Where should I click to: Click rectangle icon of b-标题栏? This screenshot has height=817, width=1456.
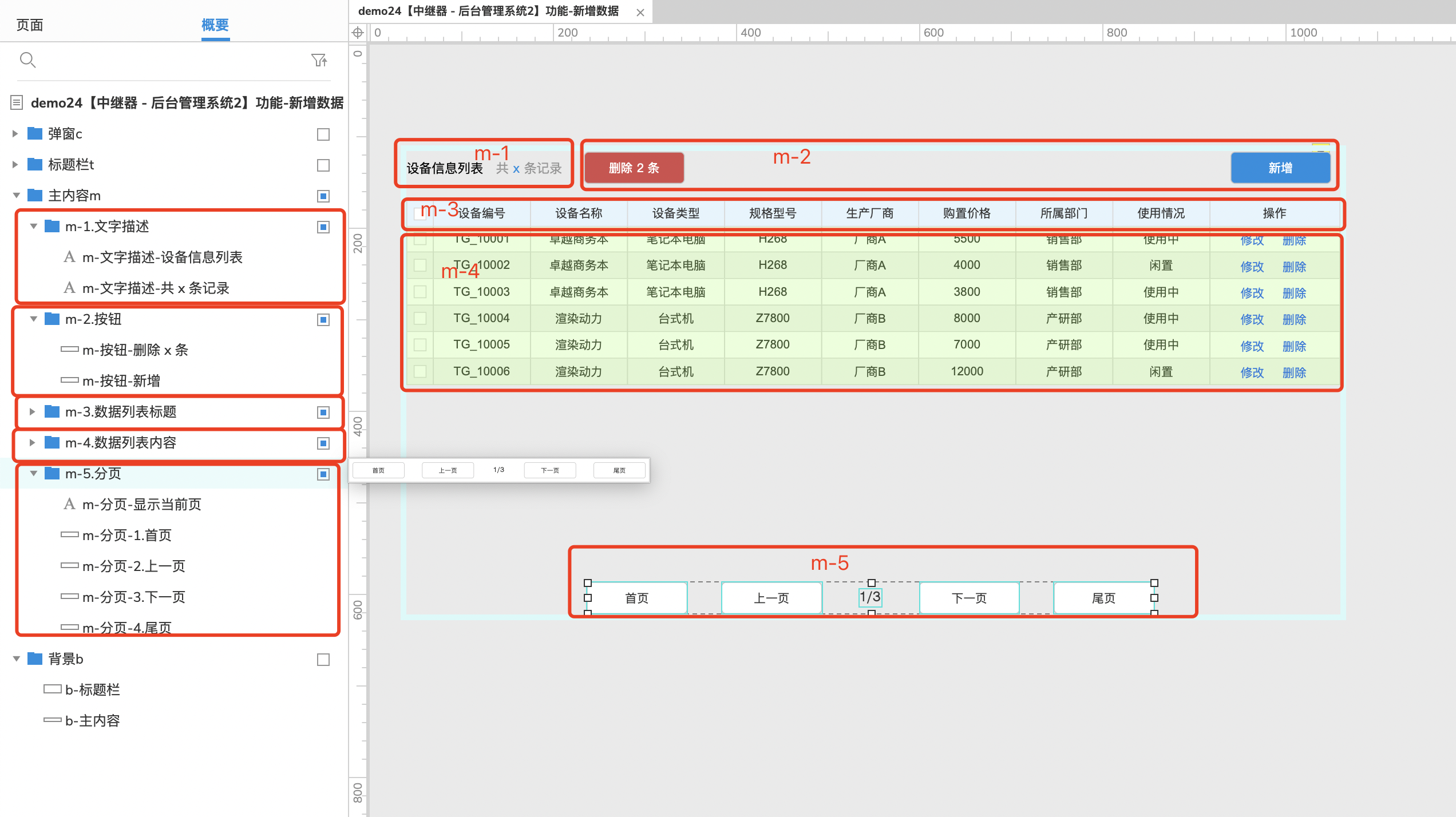click(53, 689)
